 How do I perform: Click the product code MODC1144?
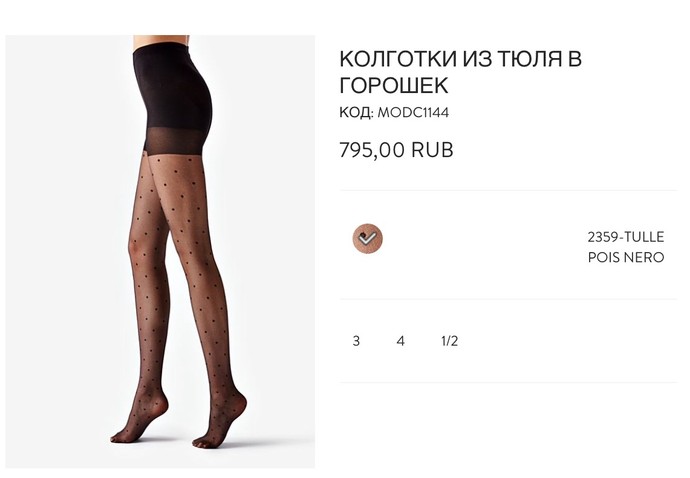click(x=413, y=113)
